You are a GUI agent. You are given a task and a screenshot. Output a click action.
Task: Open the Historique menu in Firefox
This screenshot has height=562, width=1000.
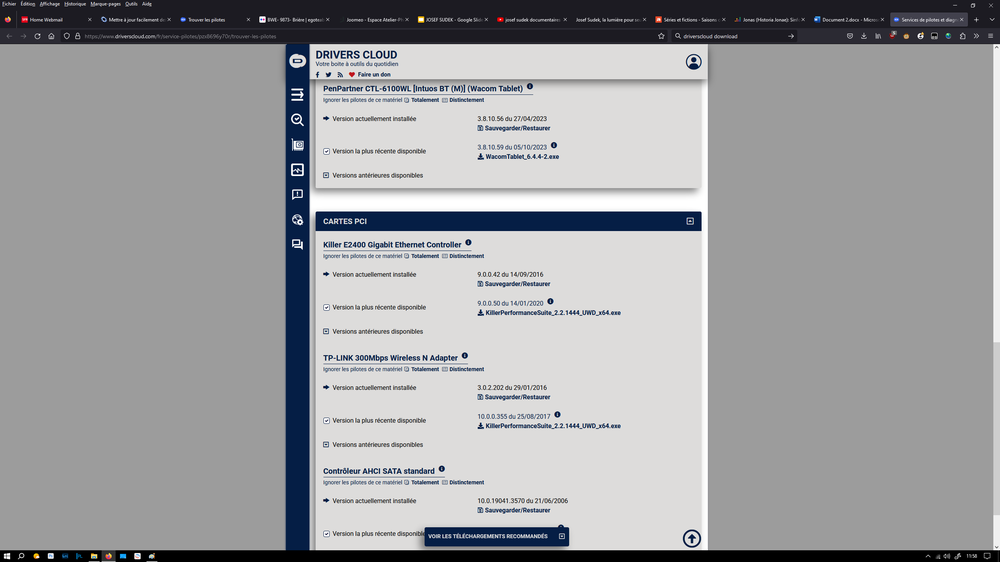[75, 4]
